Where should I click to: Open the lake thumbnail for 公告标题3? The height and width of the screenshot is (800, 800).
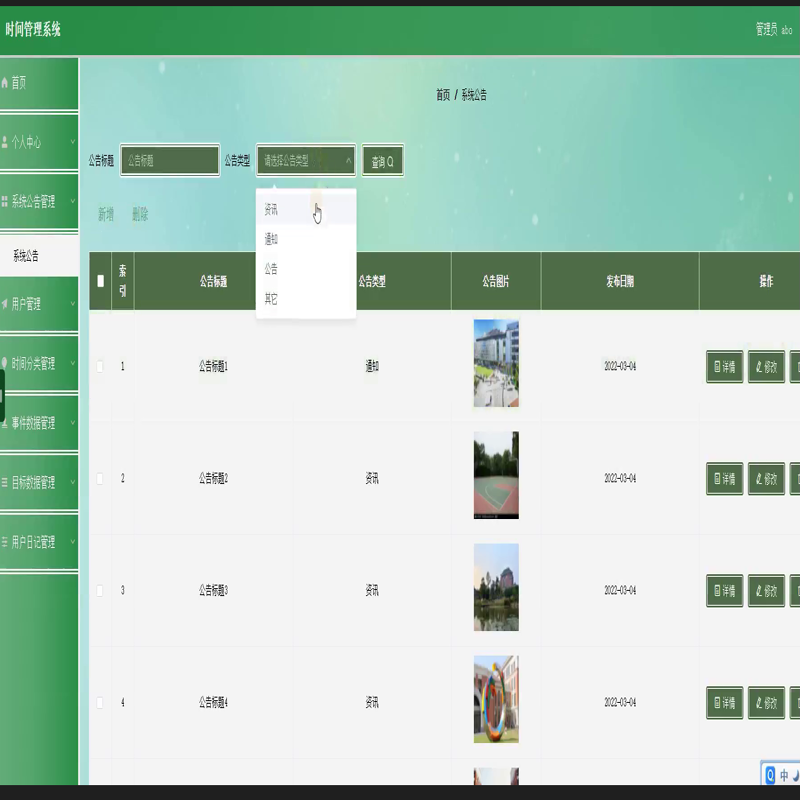(496, 587)
